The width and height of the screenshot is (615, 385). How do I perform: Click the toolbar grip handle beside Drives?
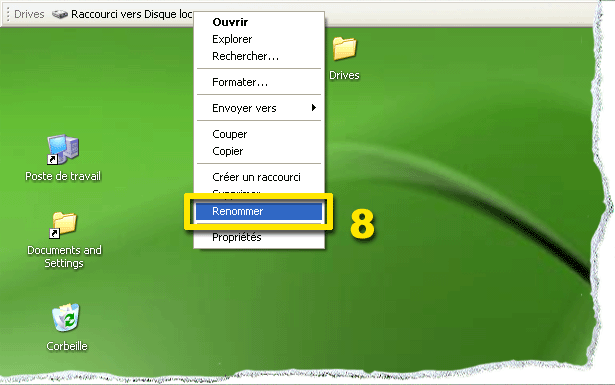click(x=8, y=14)
